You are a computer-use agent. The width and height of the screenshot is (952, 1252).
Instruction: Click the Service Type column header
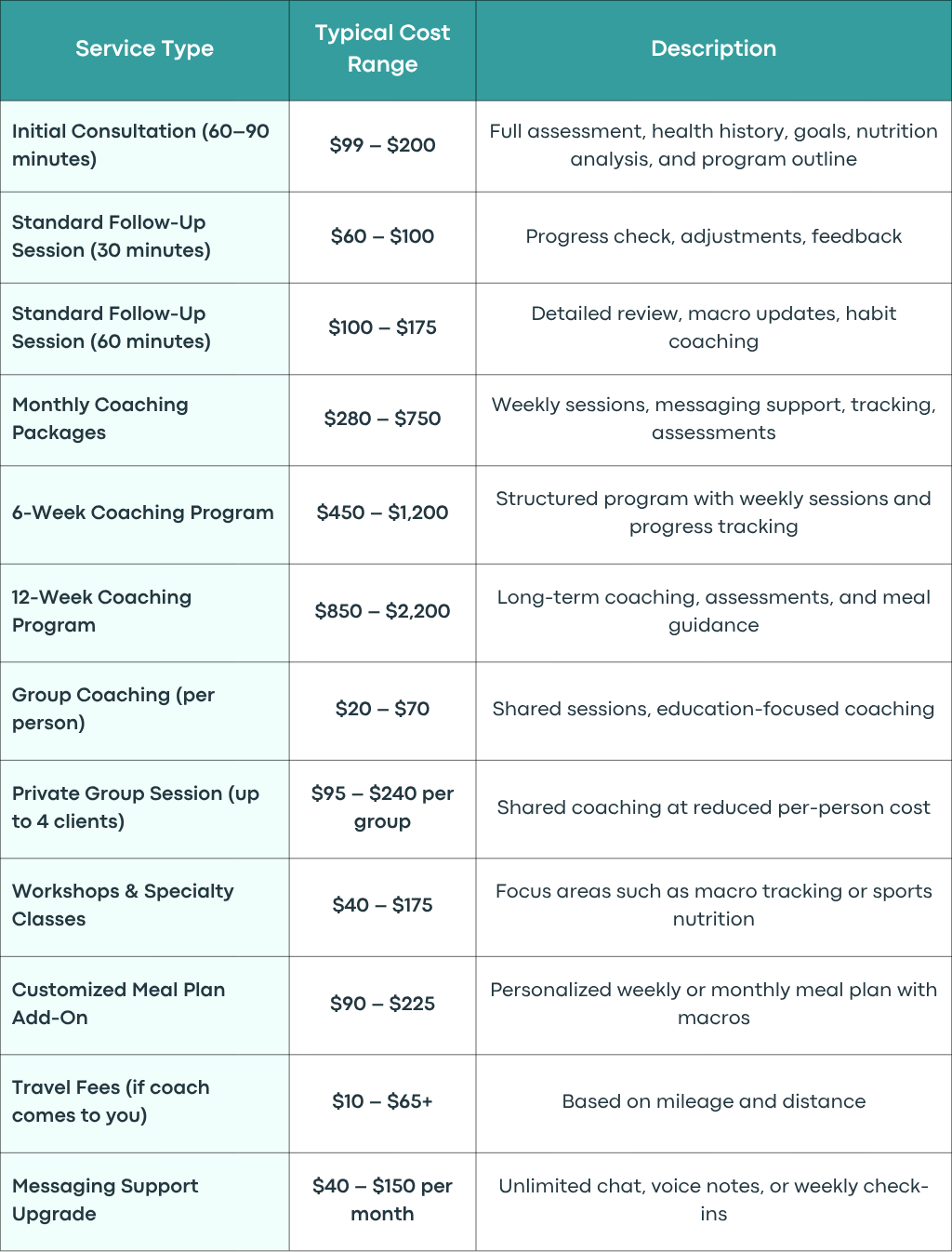coord(144,49)
